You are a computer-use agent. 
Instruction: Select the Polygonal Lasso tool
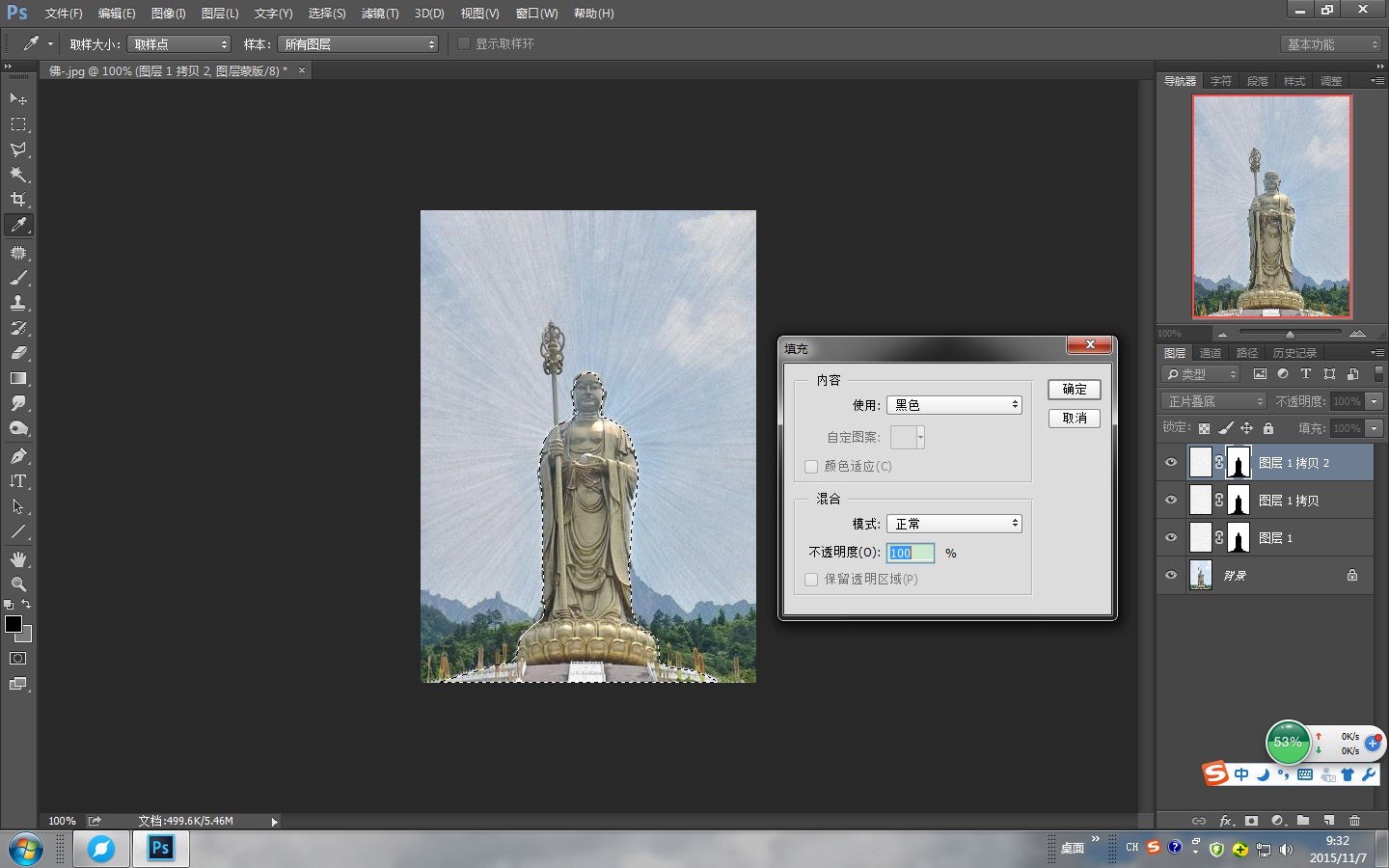click(18, 149)
